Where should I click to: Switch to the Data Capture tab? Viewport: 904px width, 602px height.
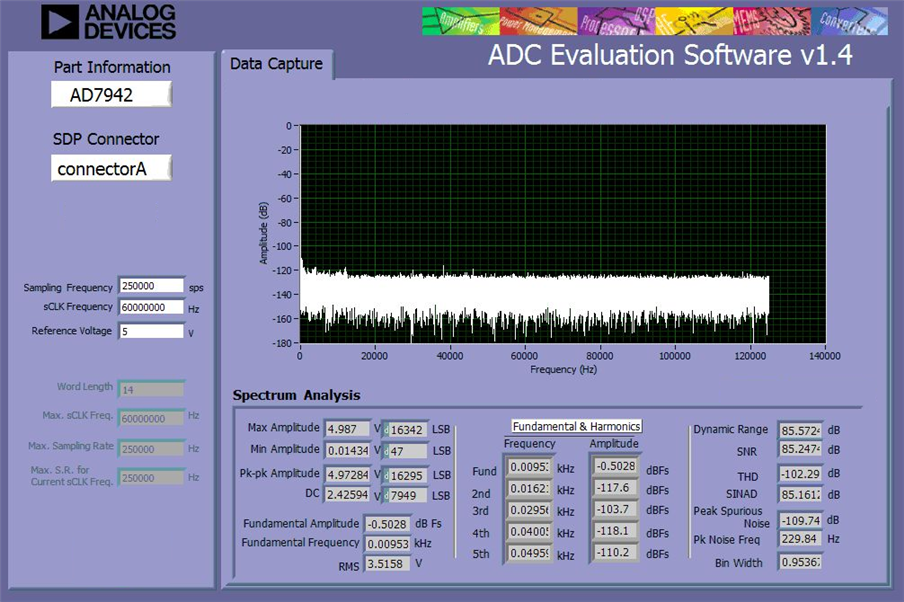point(277,64)
